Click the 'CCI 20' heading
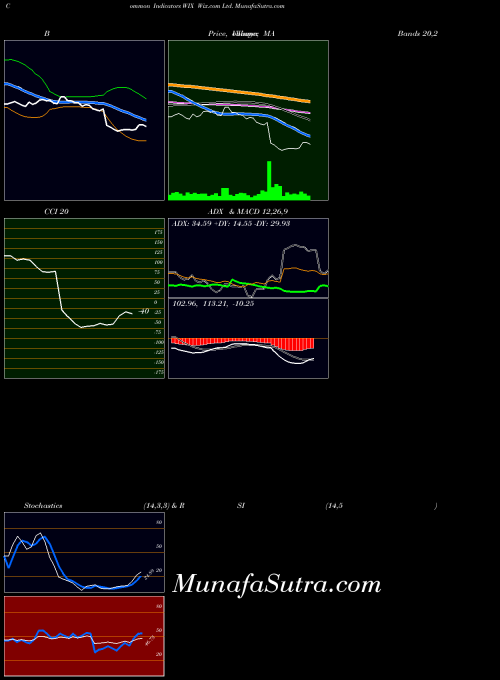 (x=56, y=212)
